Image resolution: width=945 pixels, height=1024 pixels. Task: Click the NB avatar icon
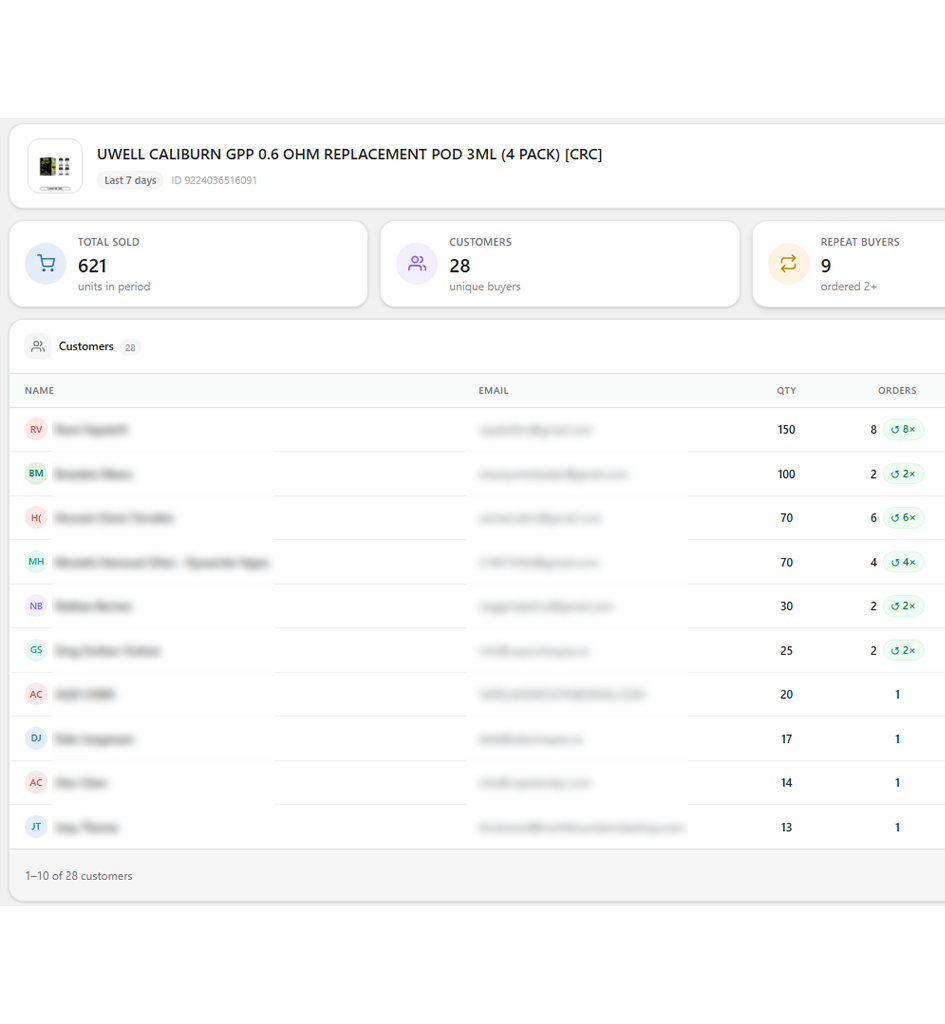point(36,606)
